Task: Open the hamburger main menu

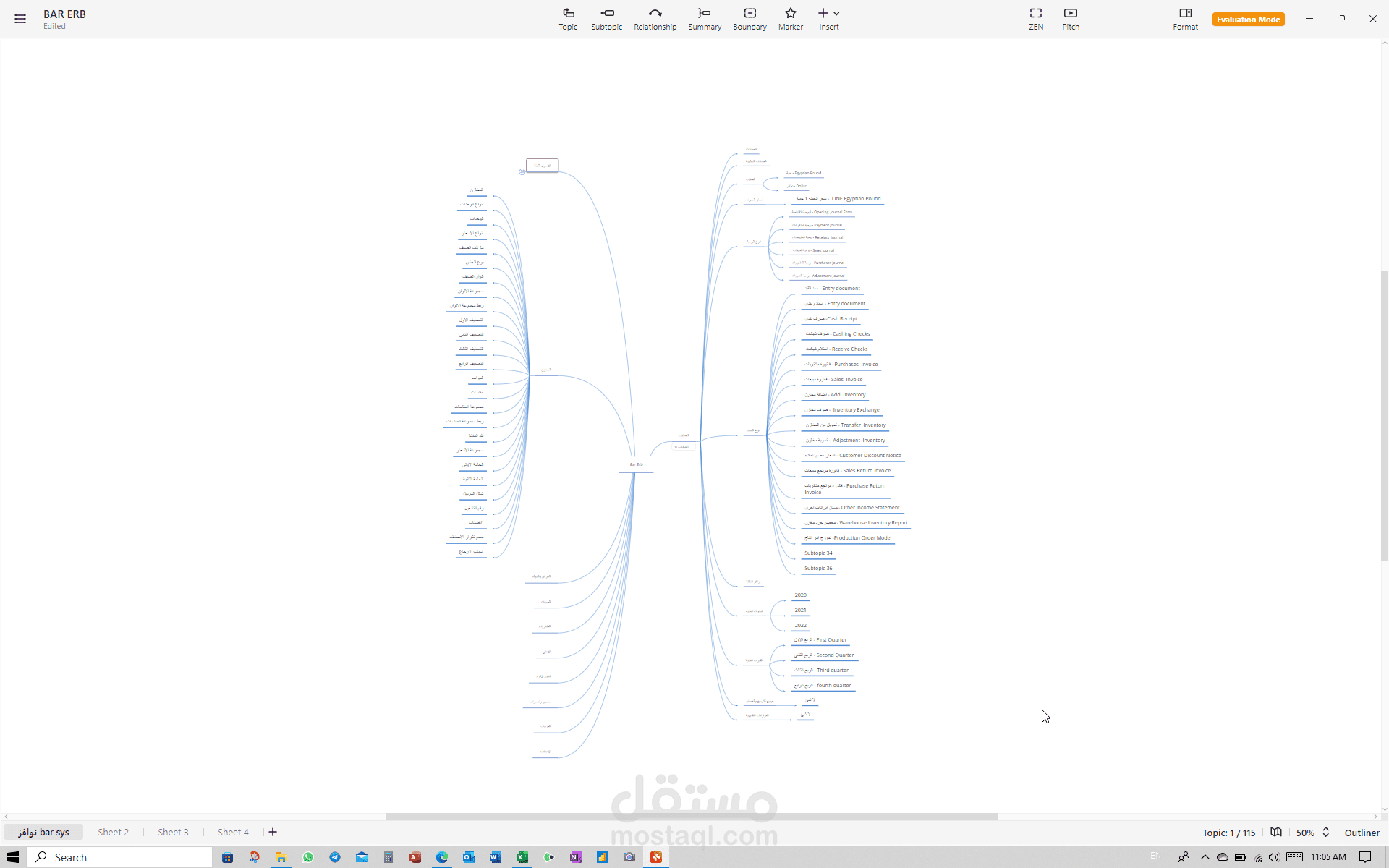Action: click(x=20, y=19)
